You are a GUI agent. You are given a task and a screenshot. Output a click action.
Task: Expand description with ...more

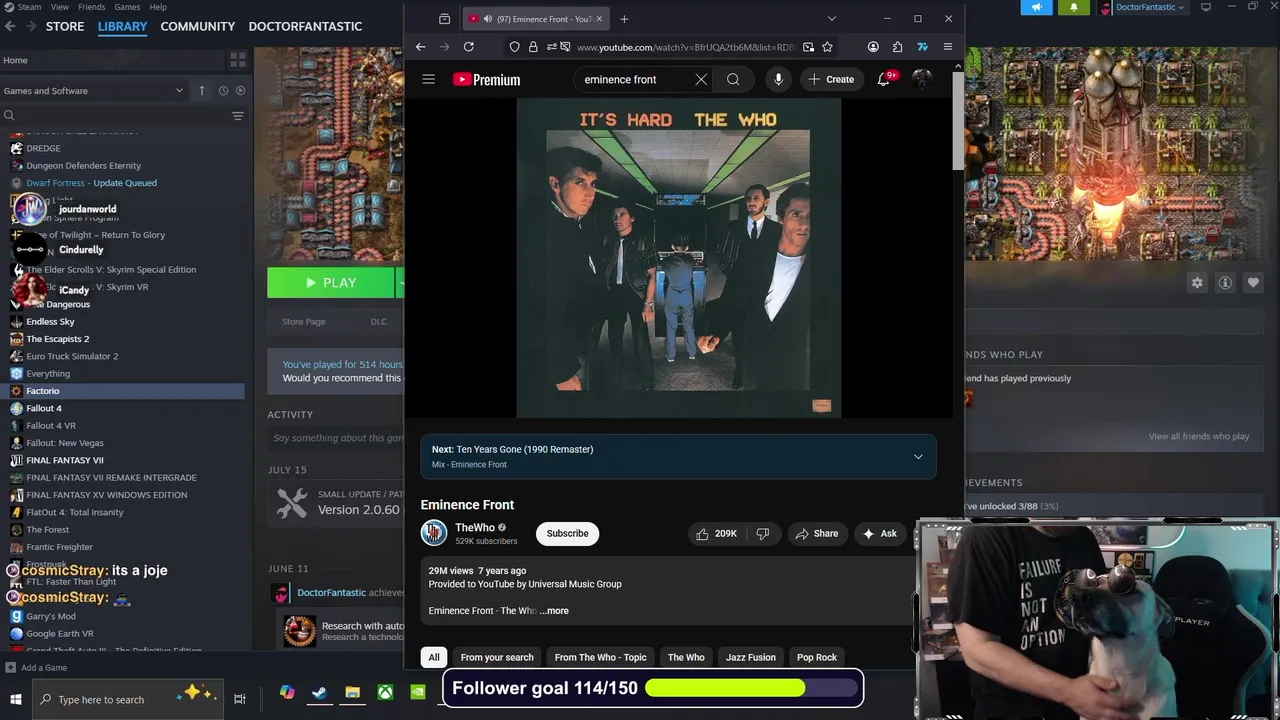click(554, 611)
